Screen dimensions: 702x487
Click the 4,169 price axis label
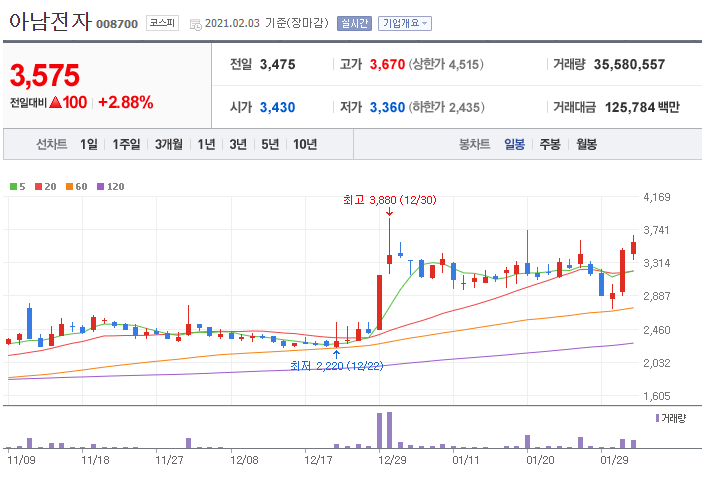(x=657, y=197)
